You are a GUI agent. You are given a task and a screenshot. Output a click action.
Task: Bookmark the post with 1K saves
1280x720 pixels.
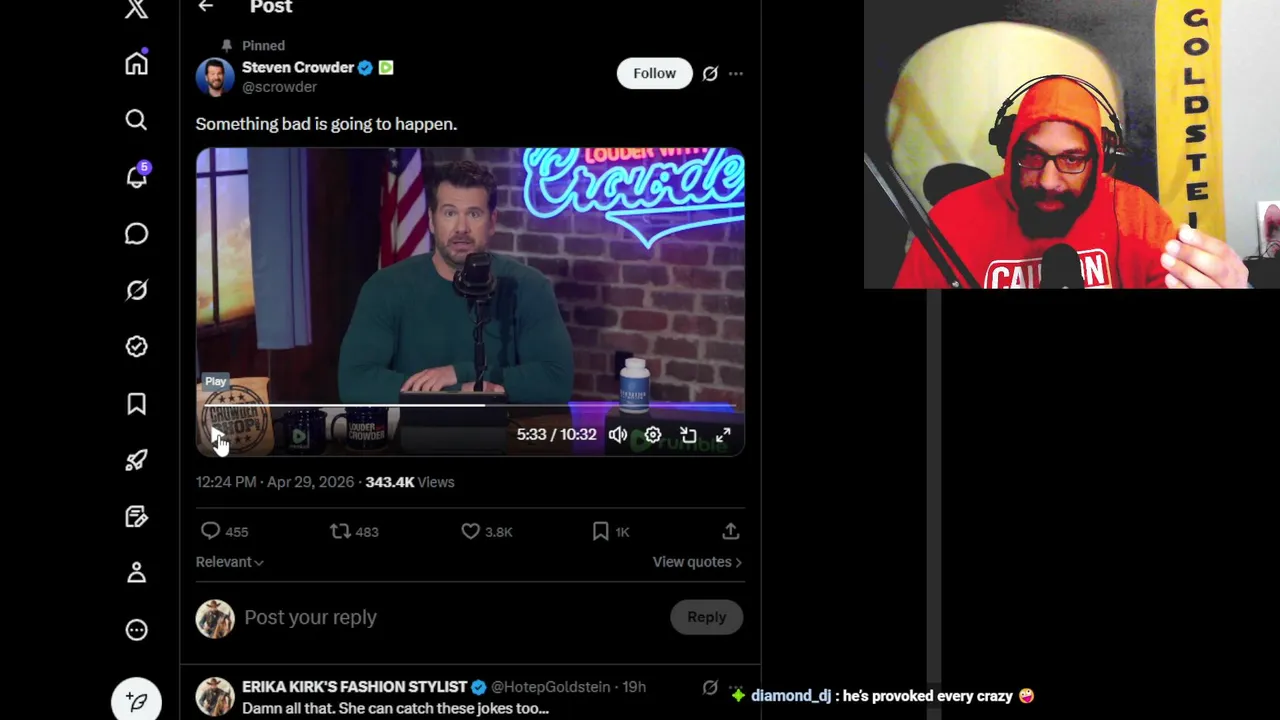click(x=610, y=532)
